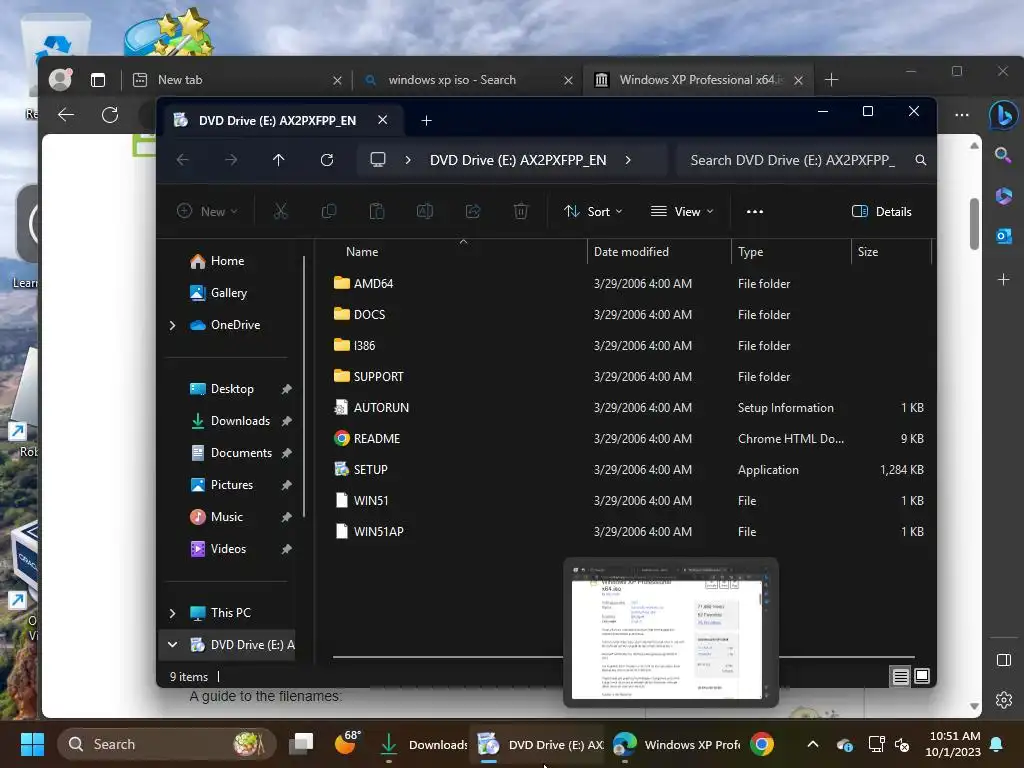Switch to Windows XP Professional x64 Edge tab
The image size is (1024, 768).
tap(697, 80)
